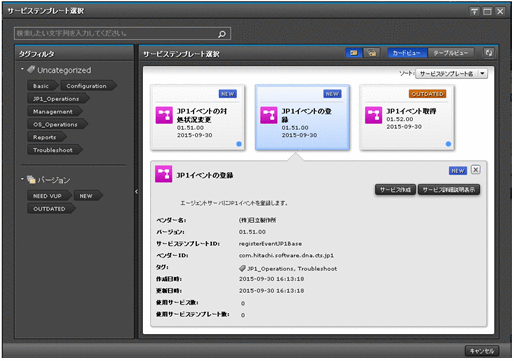This screenshot has height=361, width=514.
Task: Collapse the tag filter pane with arrow handle
Action: click(x=136, y=192)
